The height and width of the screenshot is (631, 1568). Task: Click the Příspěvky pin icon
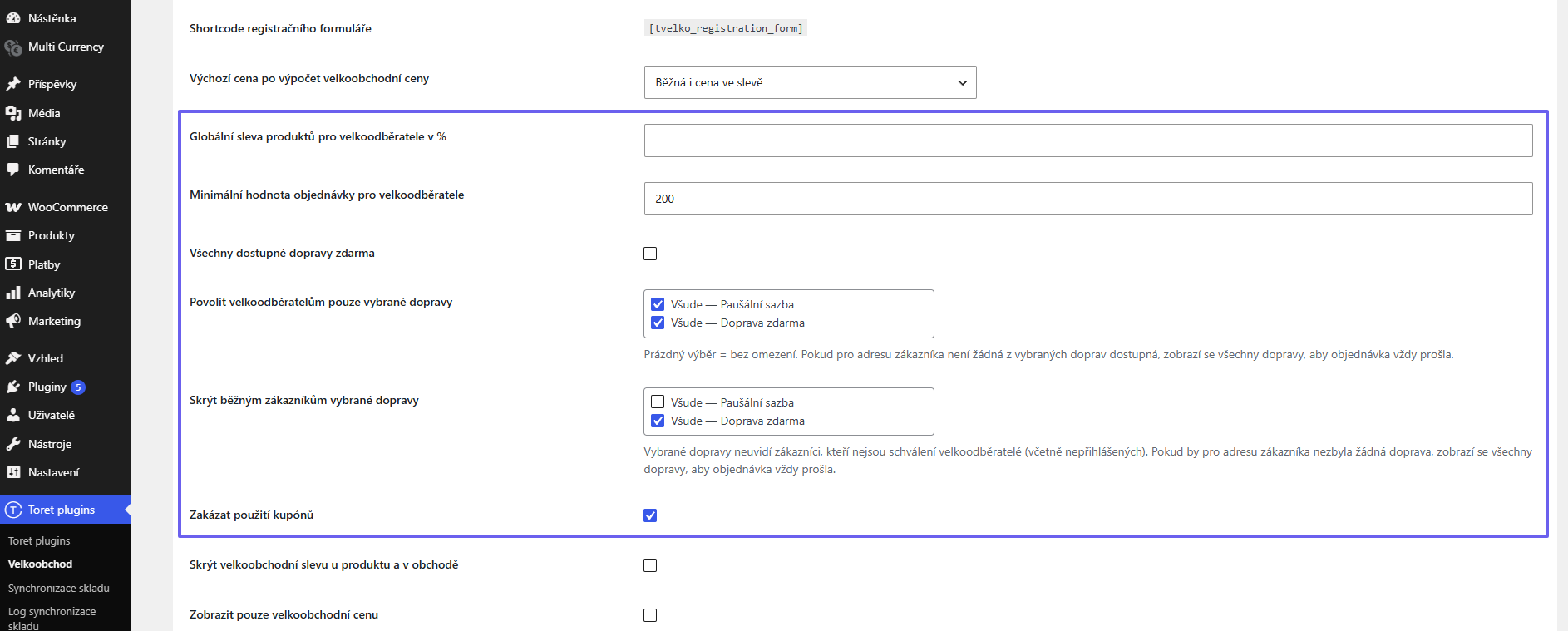pyautogui.click(x=13, y=84)
